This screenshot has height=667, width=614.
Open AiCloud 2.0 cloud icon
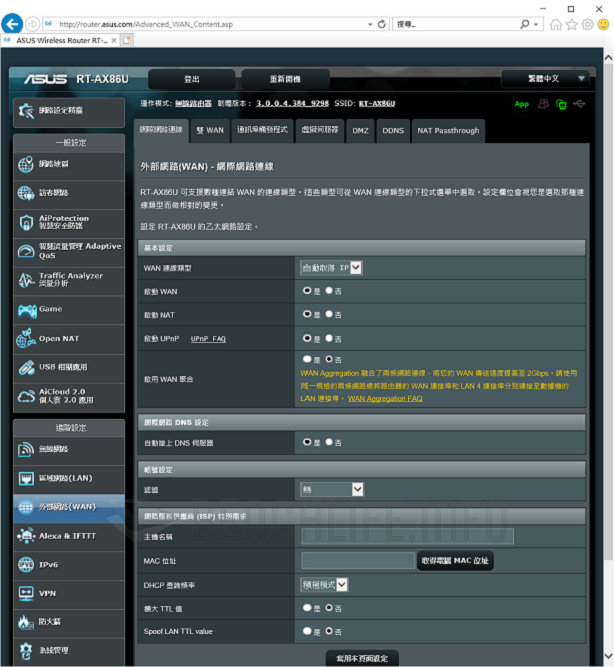pos(26,396)
